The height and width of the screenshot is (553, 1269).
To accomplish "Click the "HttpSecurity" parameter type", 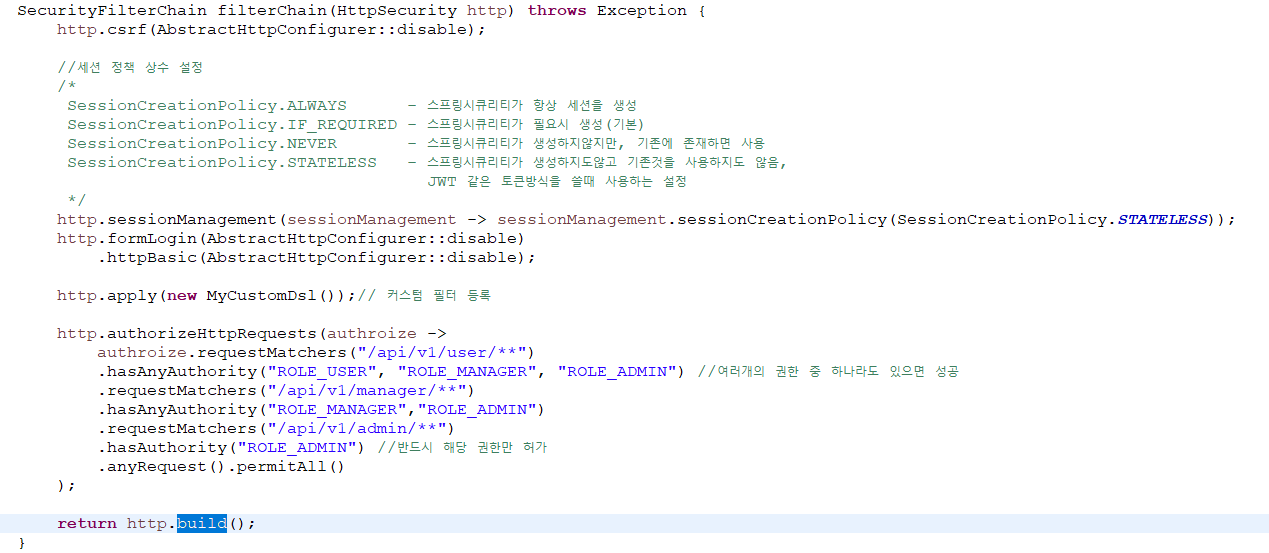I will 397,10.
